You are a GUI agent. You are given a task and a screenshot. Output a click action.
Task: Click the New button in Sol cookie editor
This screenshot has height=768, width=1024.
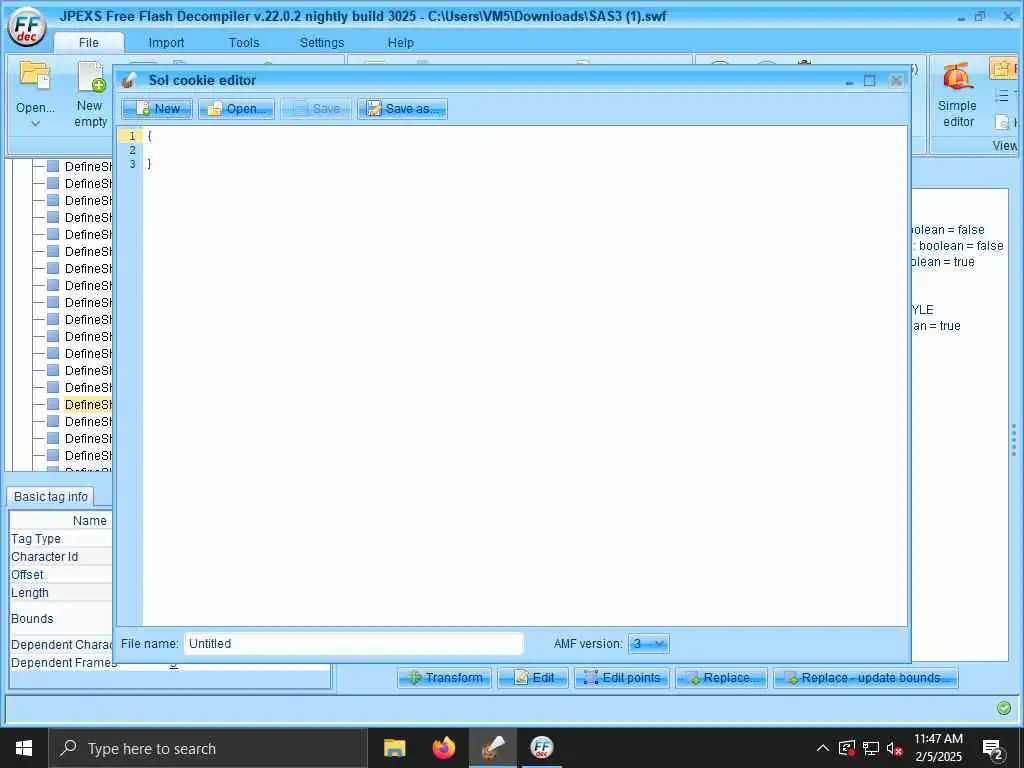coord(157,109)
